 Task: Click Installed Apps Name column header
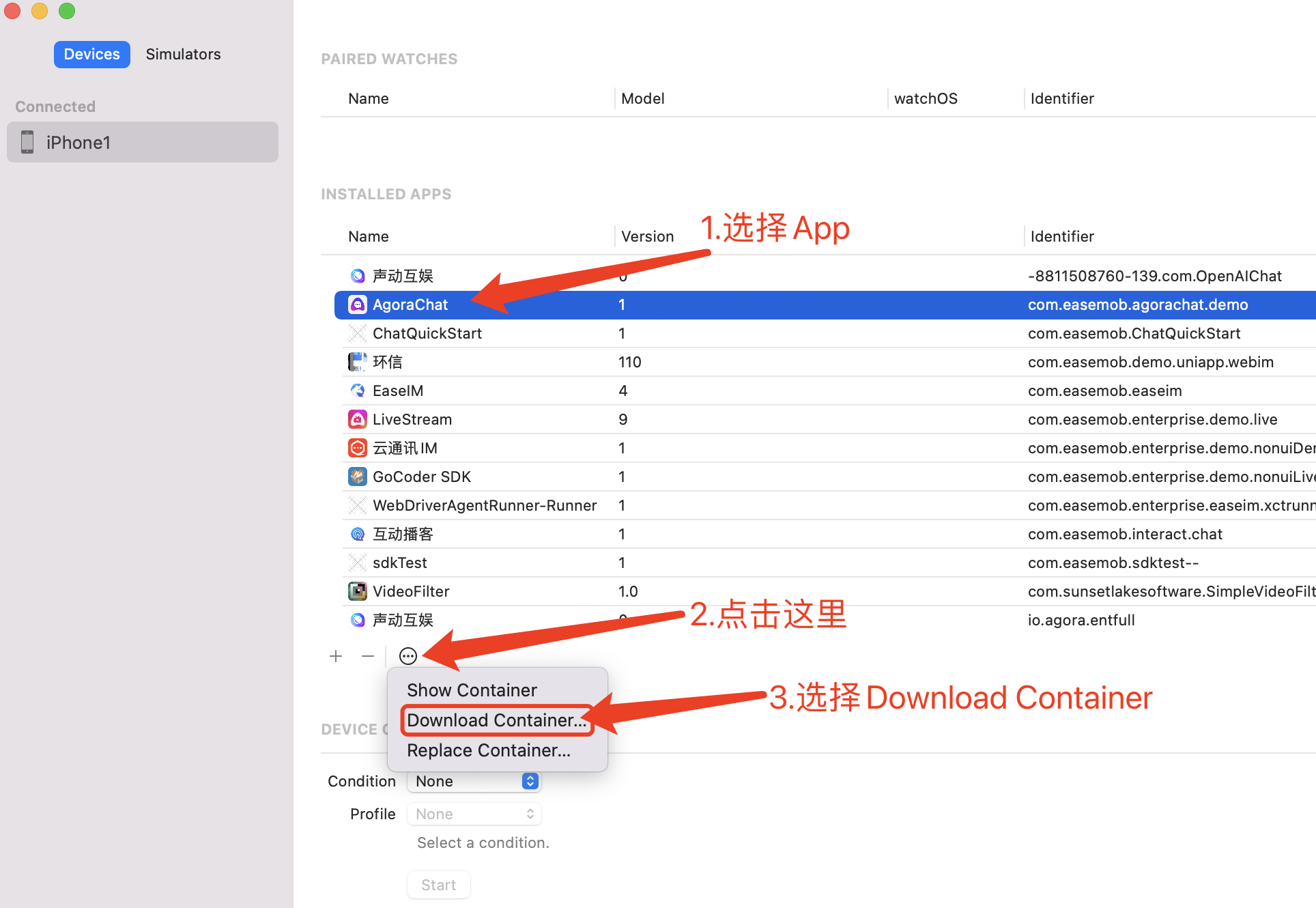point(369,236)
